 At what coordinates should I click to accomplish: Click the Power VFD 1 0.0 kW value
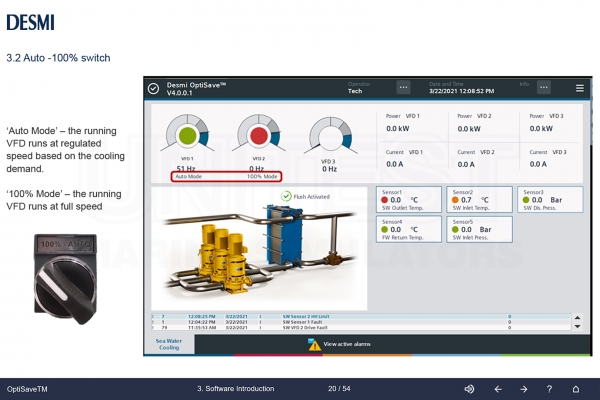tap(398, 129)
